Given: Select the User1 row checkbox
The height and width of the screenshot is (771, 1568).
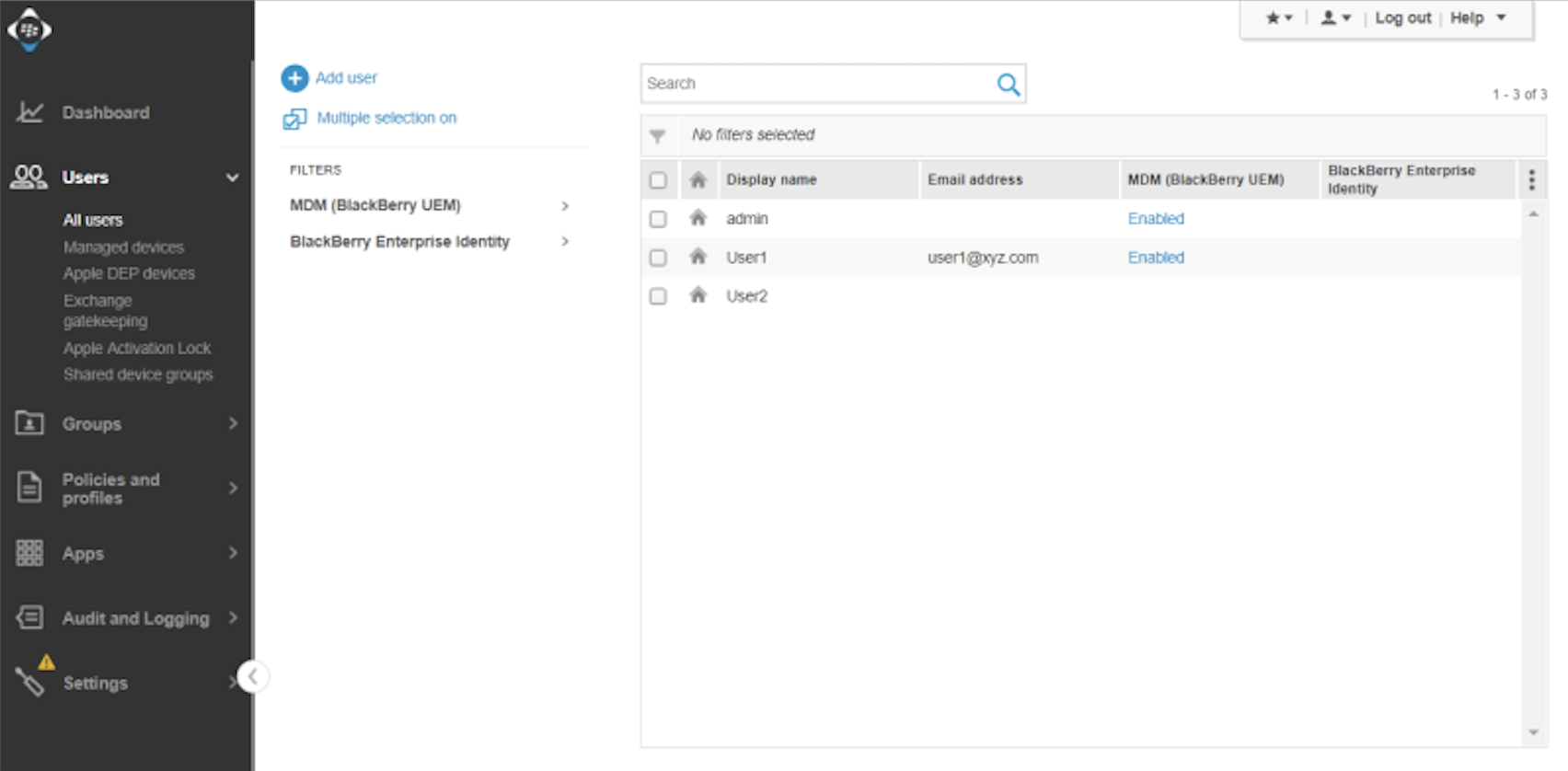Looking at the screenshot, I should [658, 258].
